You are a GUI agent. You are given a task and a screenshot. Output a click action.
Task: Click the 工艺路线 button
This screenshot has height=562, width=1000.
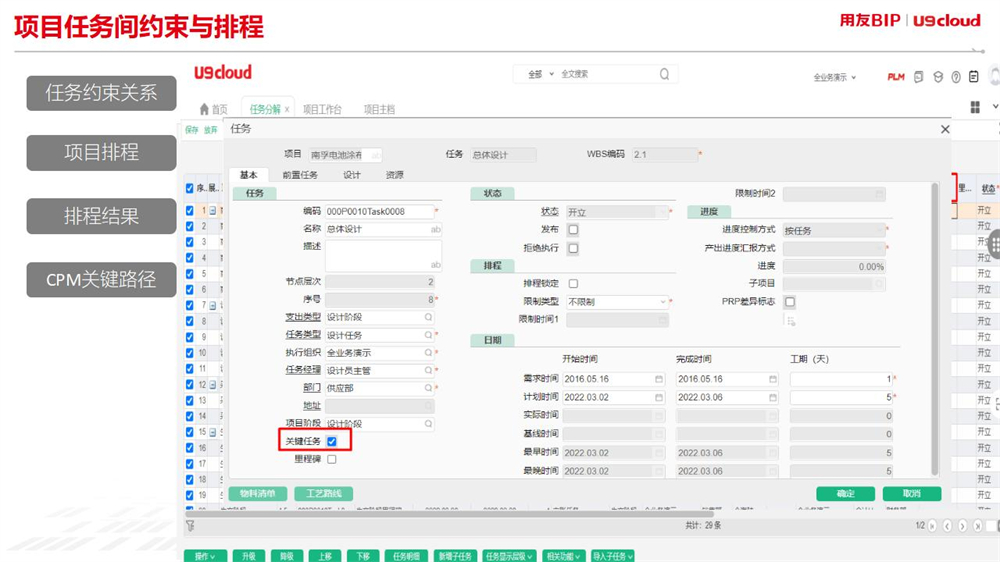pyautogui.click(x=323, y=494)
